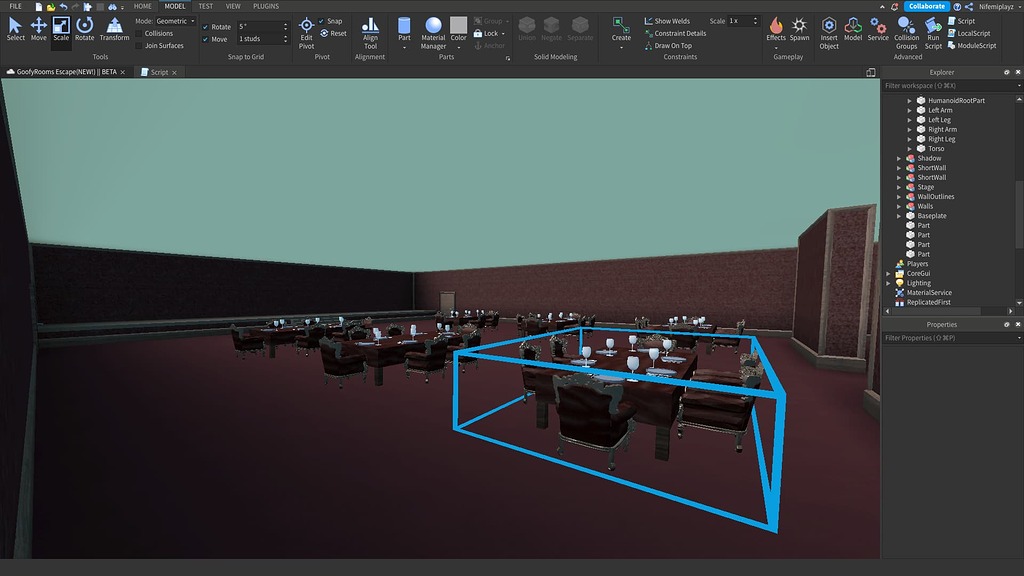The height and width of the screenshot is (576, 1024).
Task: Open the Script editor tab
Action: click(160, 71)
